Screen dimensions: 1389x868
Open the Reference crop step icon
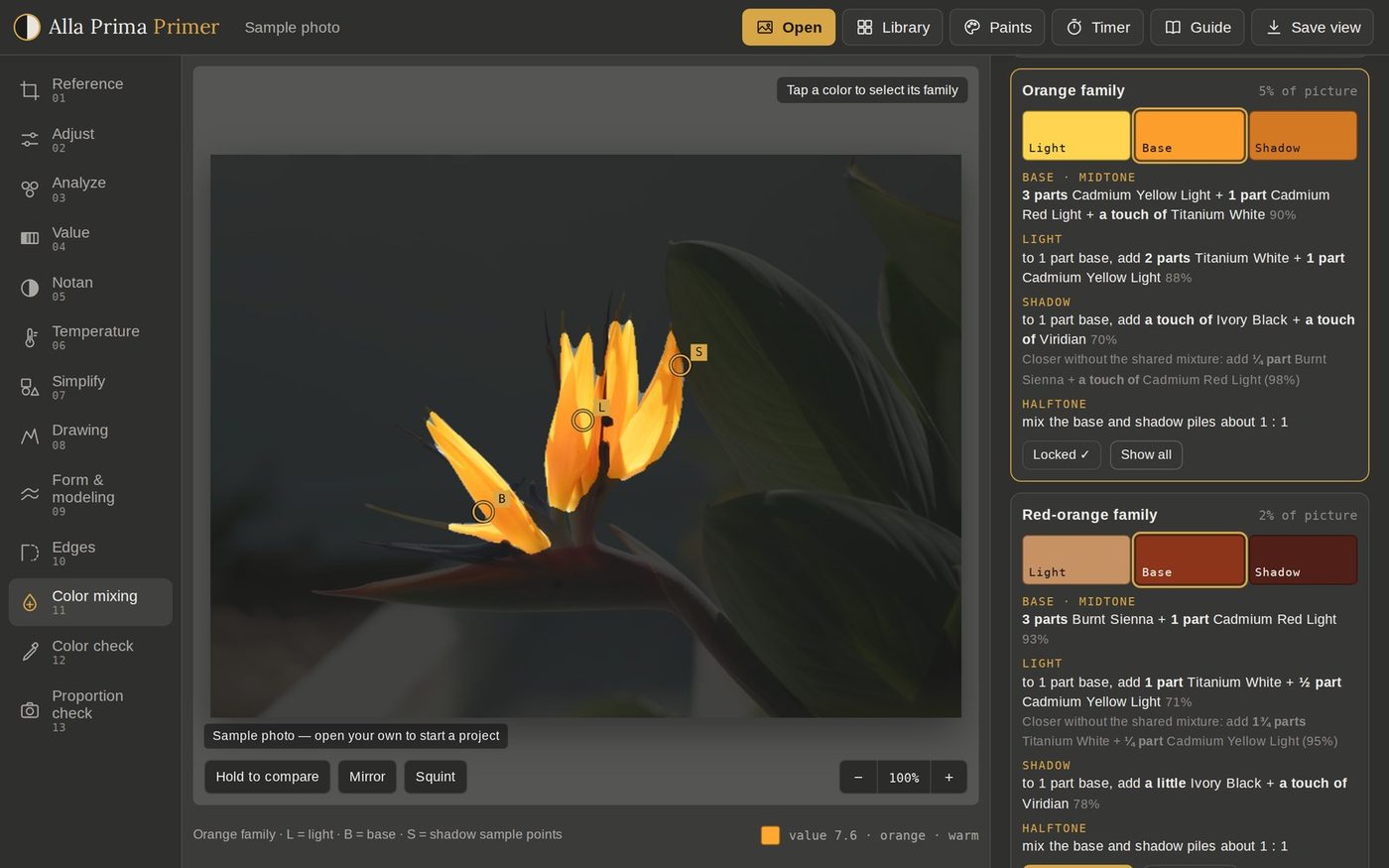30,90
